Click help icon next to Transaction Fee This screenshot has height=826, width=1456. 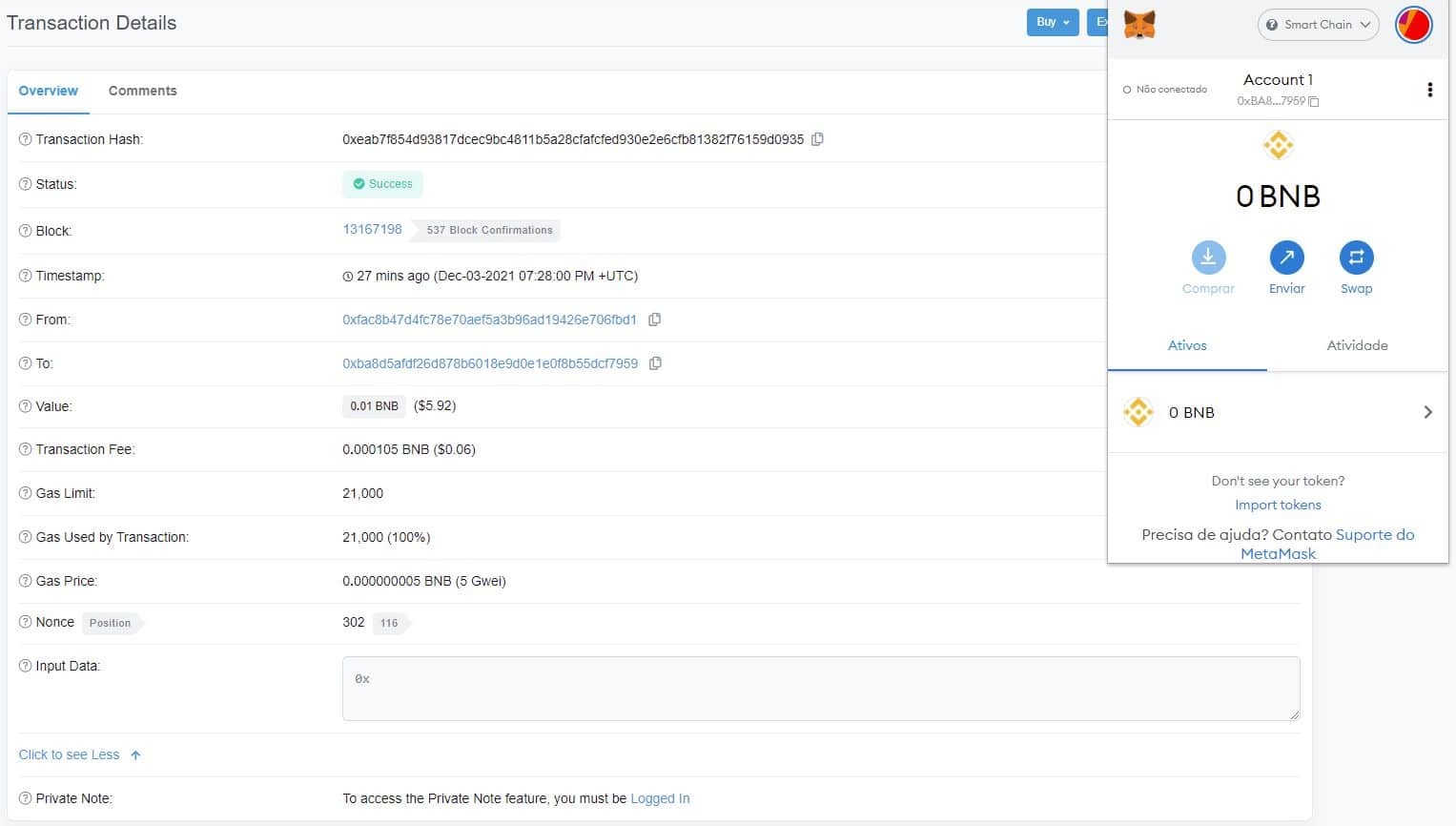[x=26, y=449]
